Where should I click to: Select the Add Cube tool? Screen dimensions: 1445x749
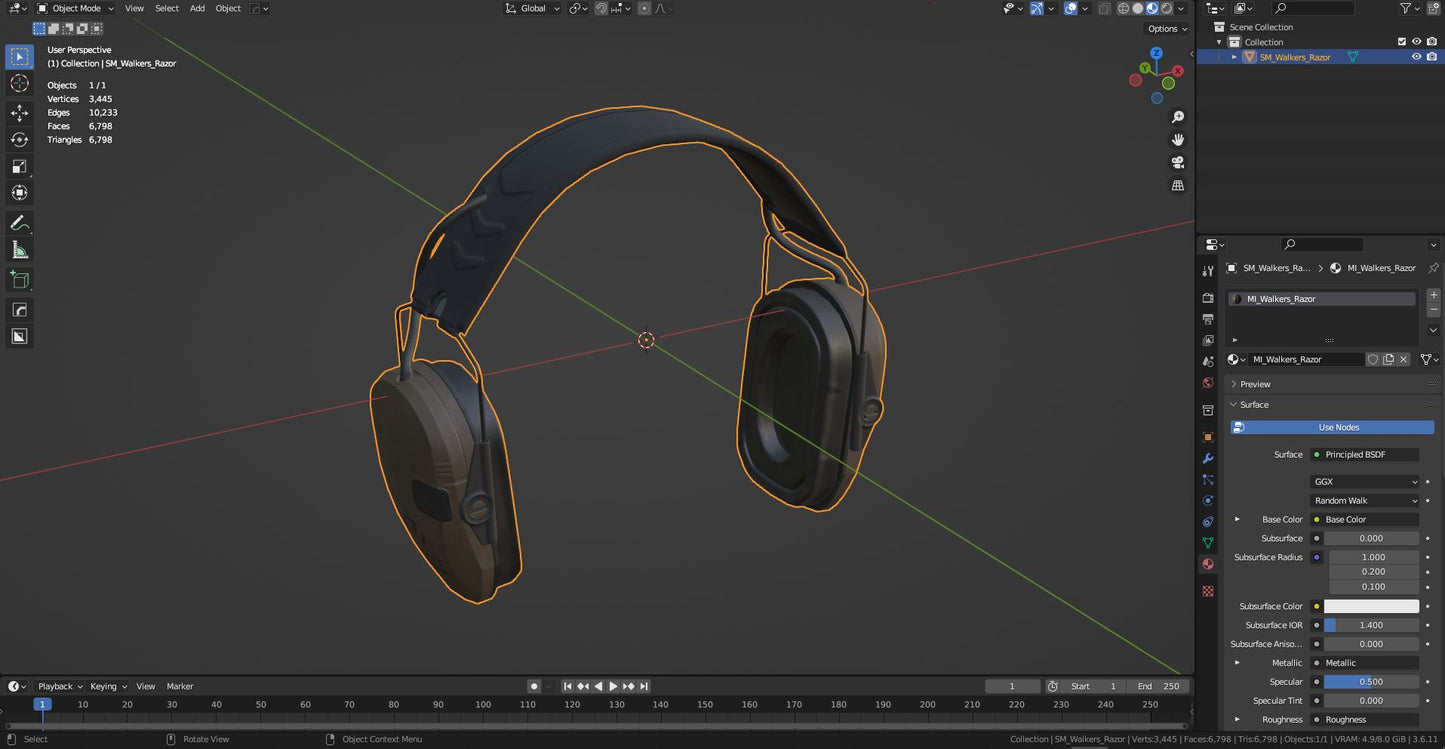click(x=19, y=279)
